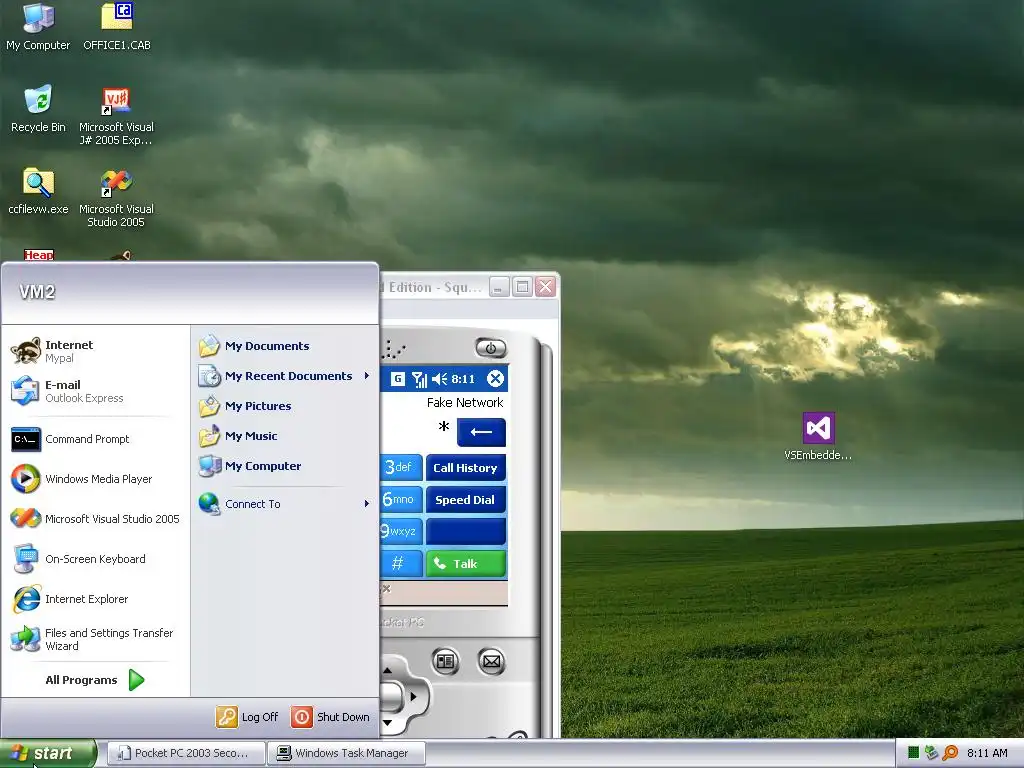Click emulator power button
Image resolution: width=1024 pixels, height=768 pixels.
(491, 348)
